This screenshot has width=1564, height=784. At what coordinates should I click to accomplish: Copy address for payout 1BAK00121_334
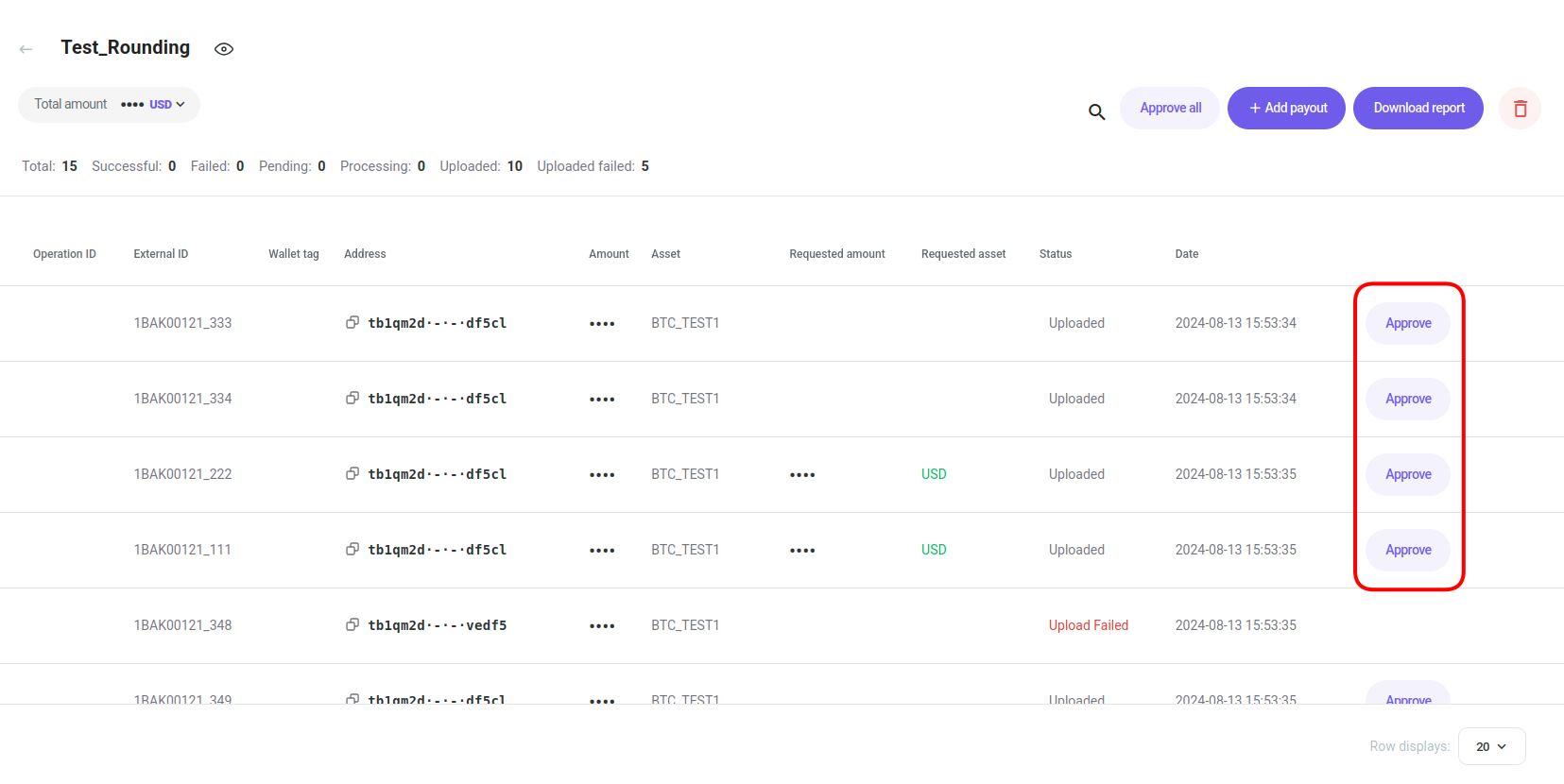pyautogui.click(x=352, y=399)
